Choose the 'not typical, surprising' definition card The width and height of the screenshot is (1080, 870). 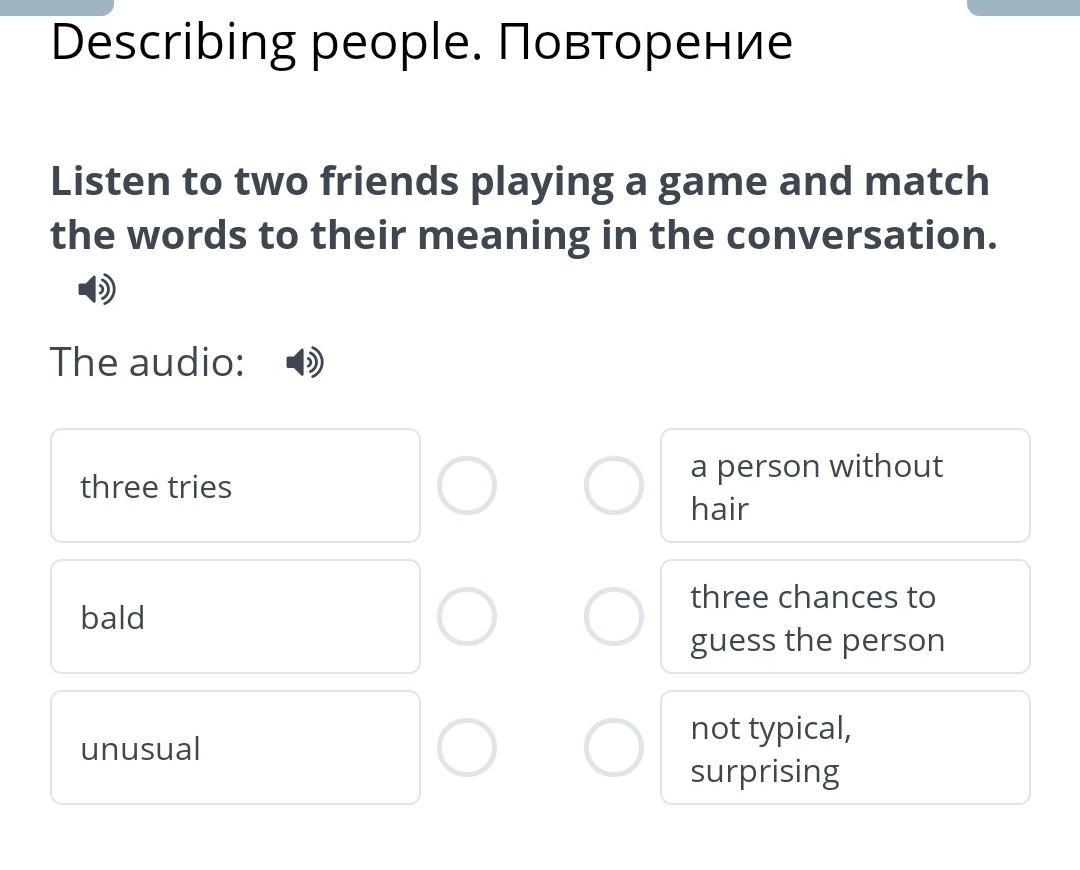[x=845, y=748]
